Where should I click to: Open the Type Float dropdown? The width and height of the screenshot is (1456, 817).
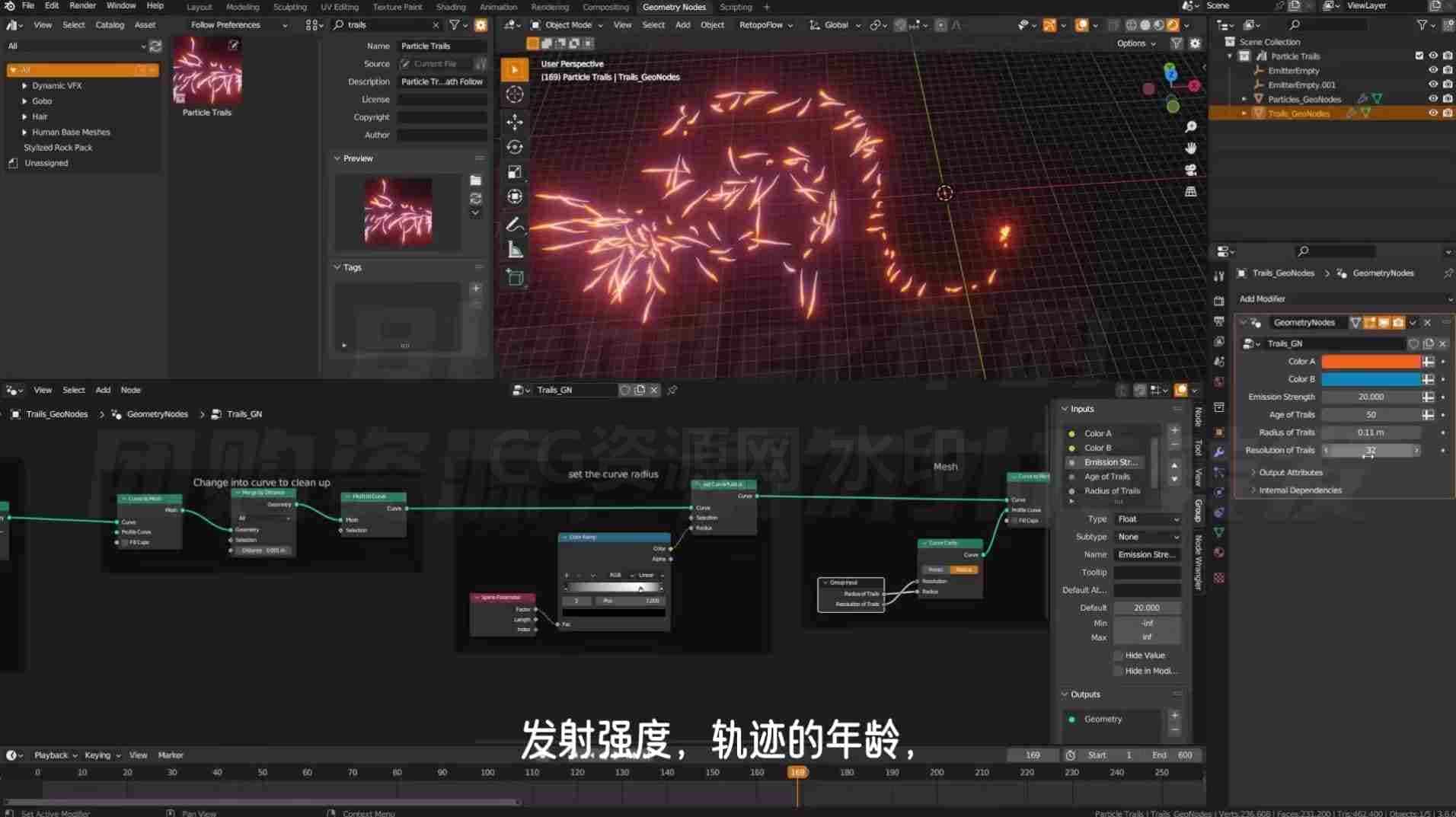tap(1148, 519)
